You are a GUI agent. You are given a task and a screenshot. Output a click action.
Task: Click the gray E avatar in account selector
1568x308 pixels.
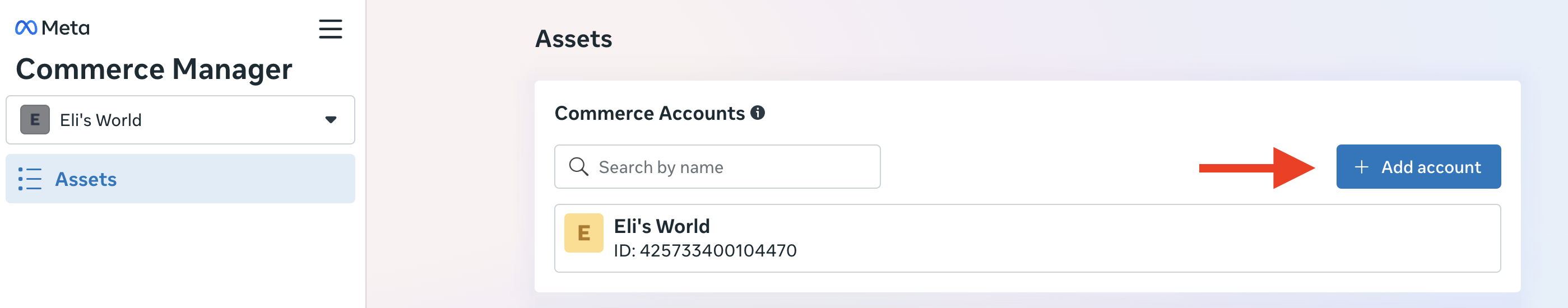pyautogui.click(x=35, y=120)
